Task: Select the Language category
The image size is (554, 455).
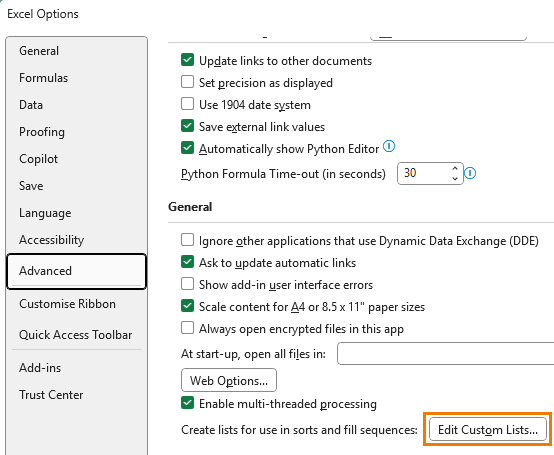Action: click(x=77, y=213)
